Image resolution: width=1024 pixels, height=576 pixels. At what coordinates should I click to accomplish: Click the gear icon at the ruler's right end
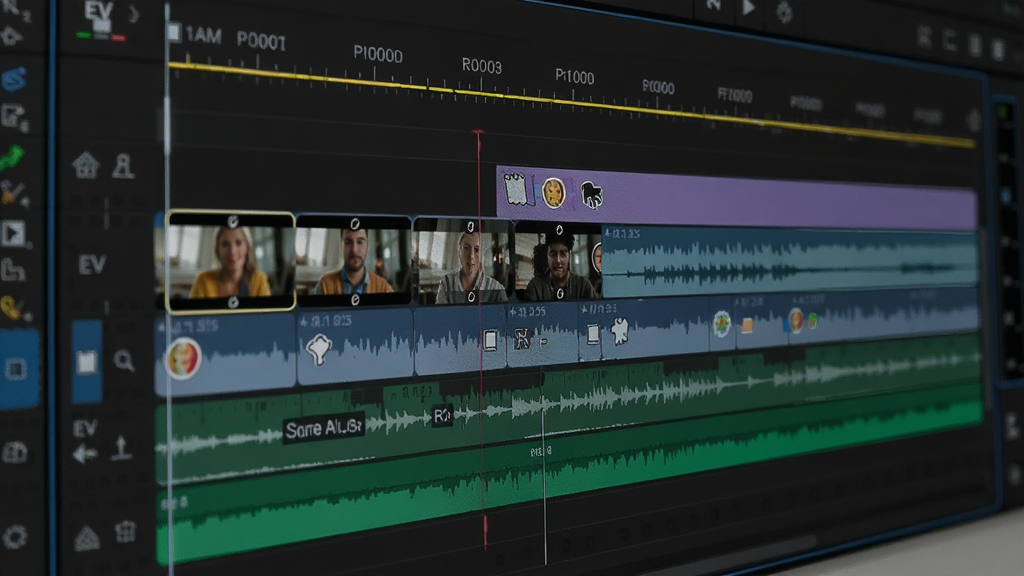pos(974,120)
